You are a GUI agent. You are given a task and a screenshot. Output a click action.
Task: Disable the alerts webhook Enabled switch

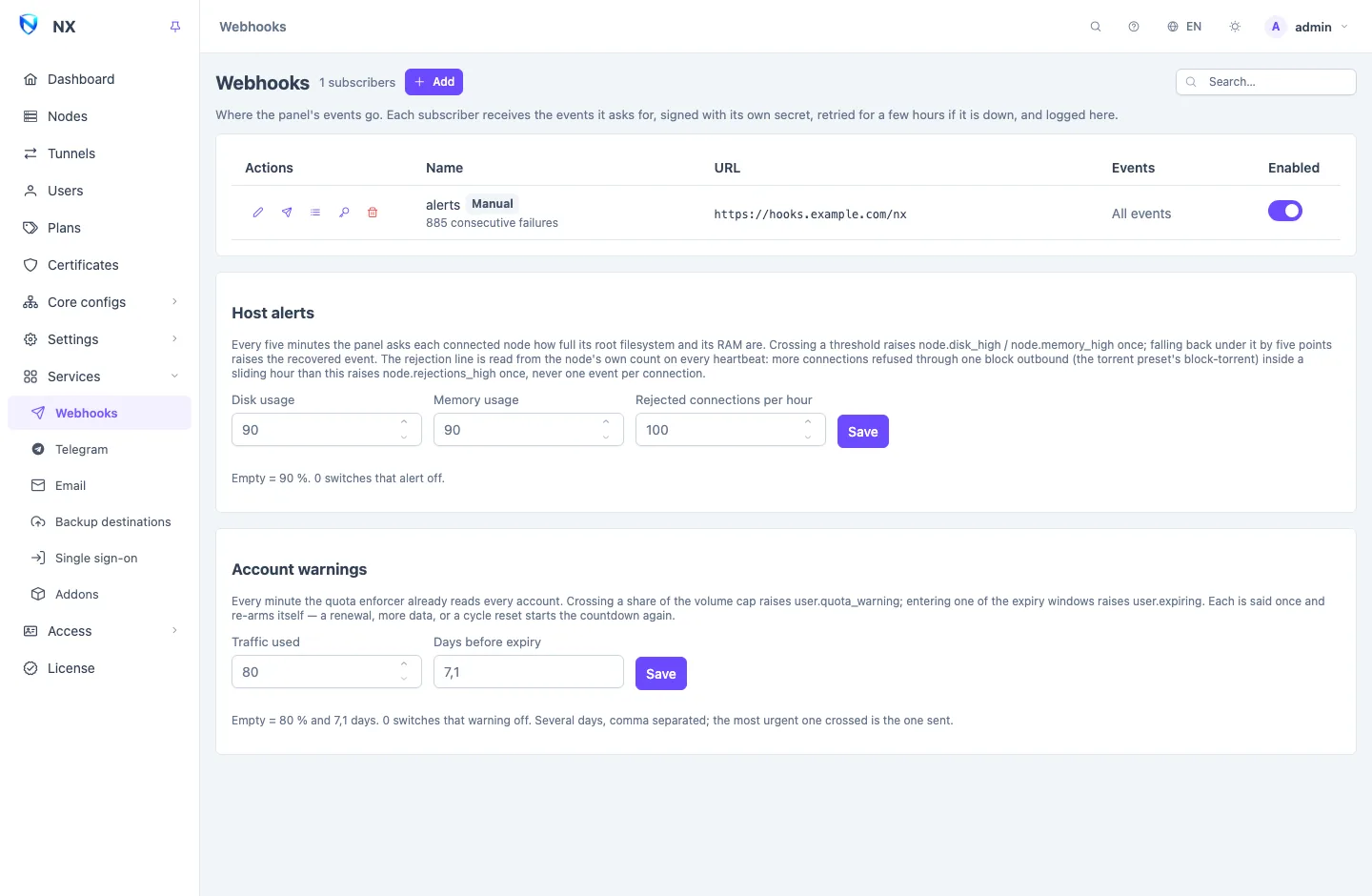pos(1284,211)
